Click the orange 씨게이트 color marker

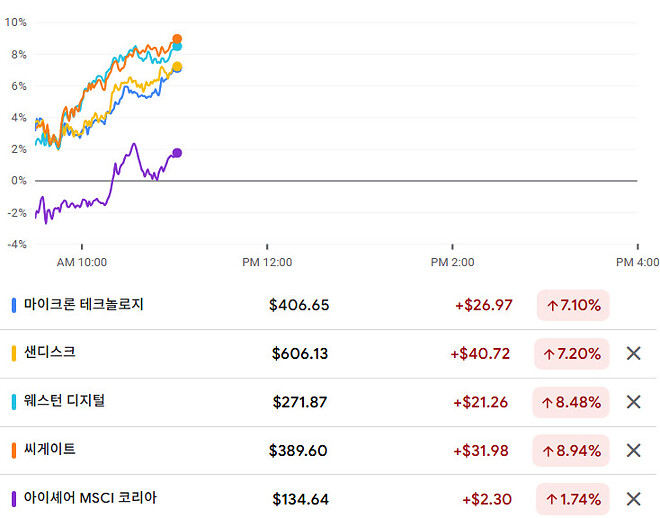point(14,450)
